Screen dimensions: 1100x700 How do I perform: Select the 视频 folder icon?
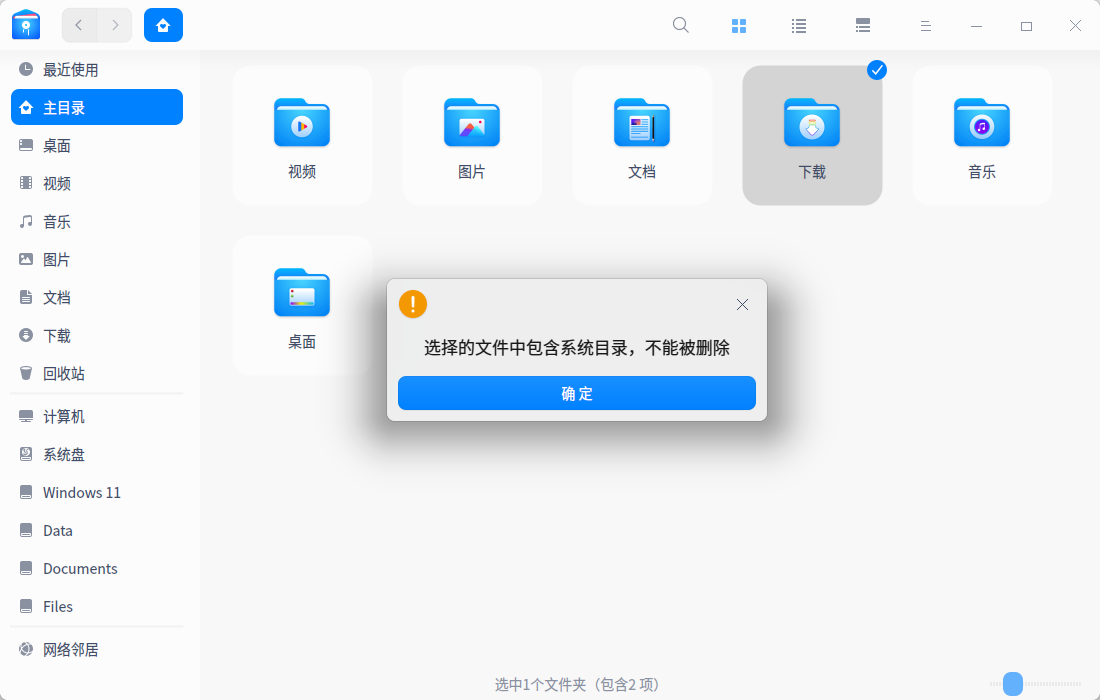pos(302,123)
